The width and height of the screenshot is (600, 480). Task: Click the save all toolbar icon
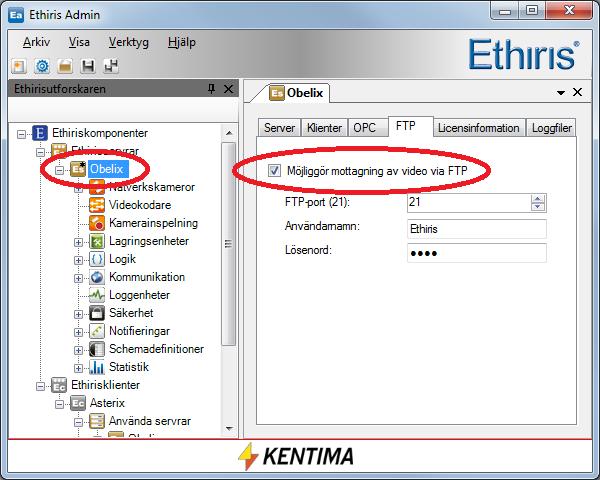coord(111,66)
